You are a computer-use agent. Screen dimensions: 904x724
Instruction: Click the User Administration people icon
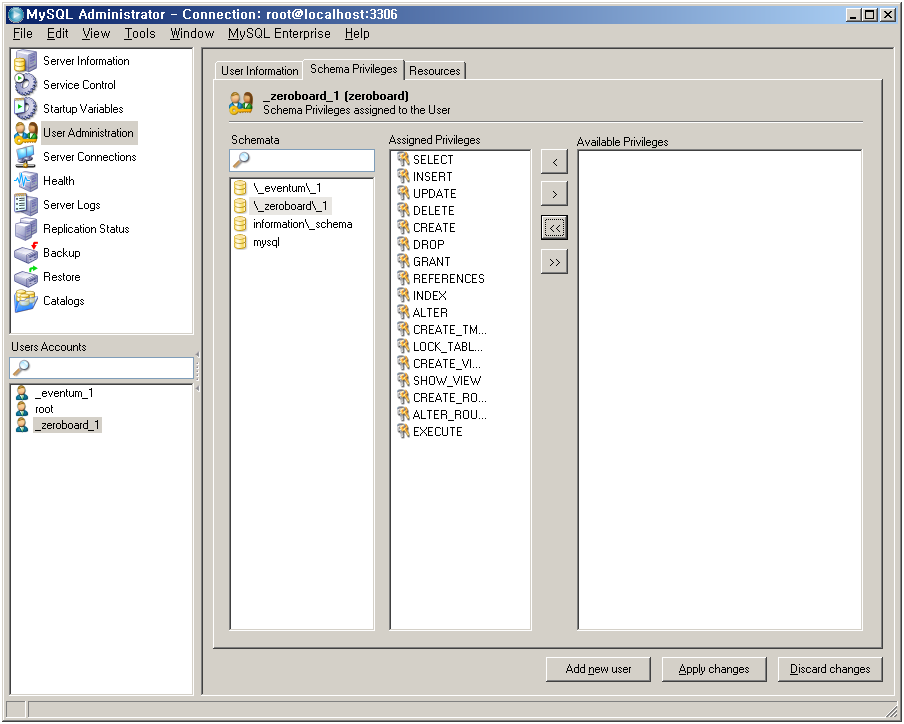25,133
